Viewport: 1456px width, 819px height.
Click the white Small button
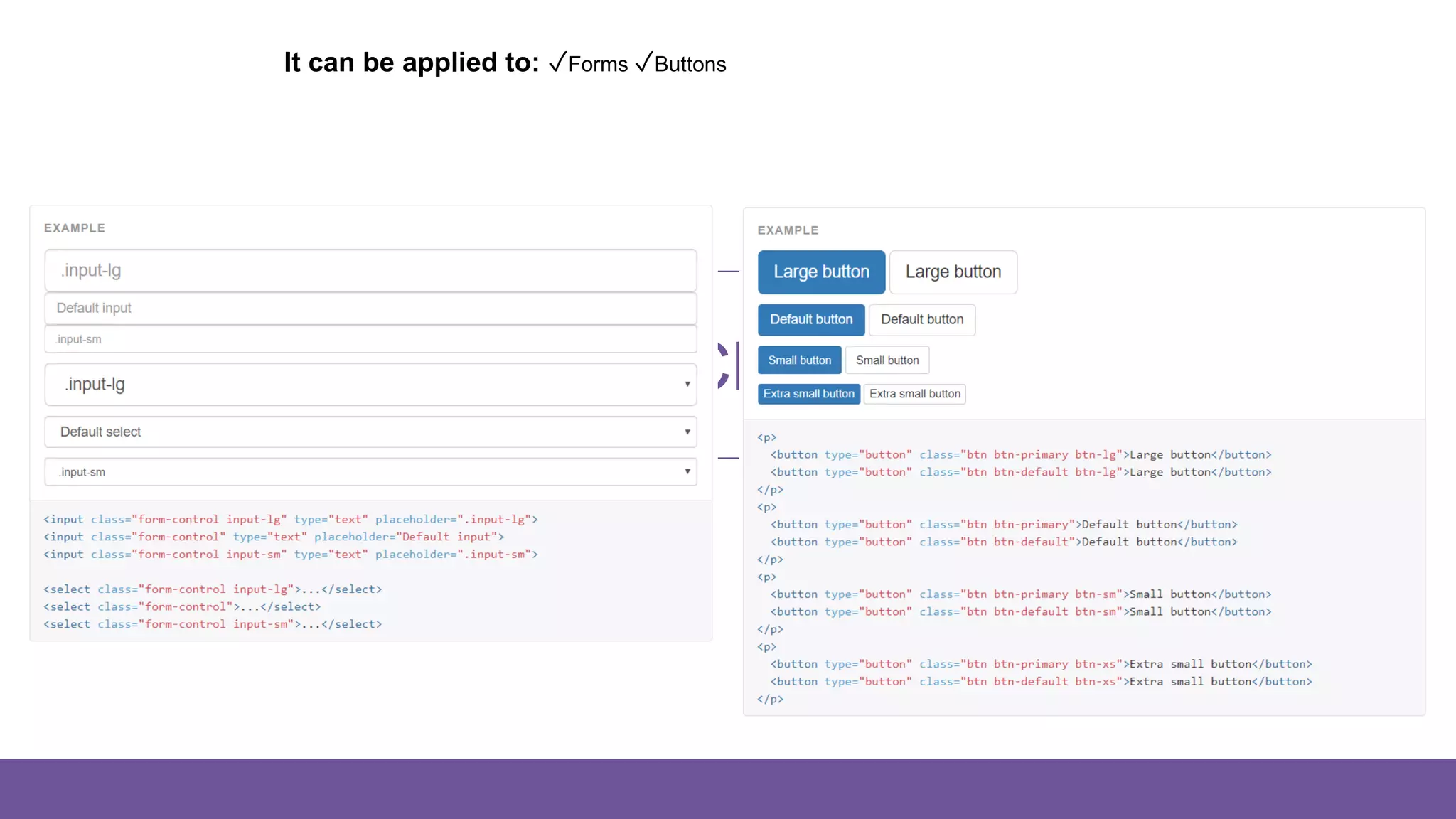click(x=887, y=360)
